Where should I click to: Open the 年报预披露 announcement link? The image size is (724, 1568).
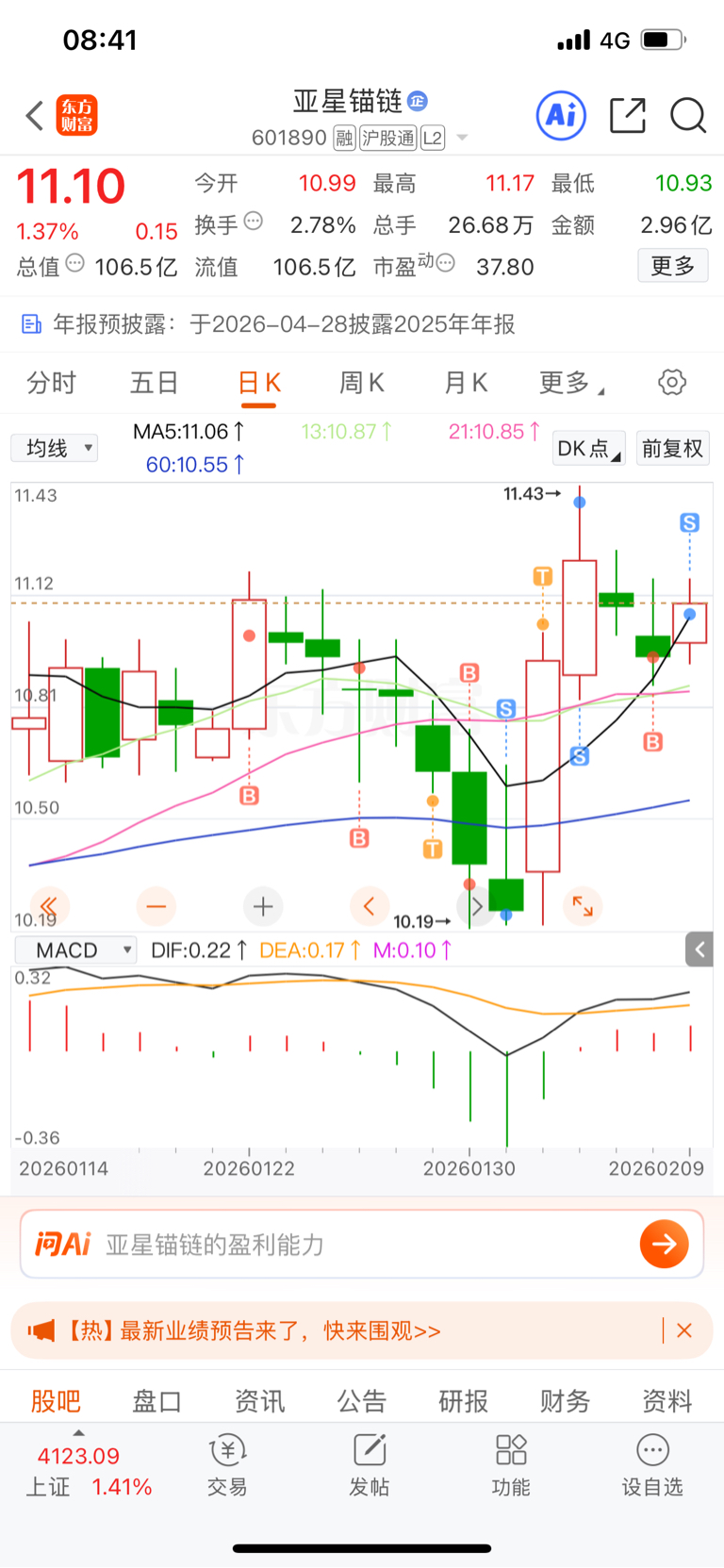point(284,324)
